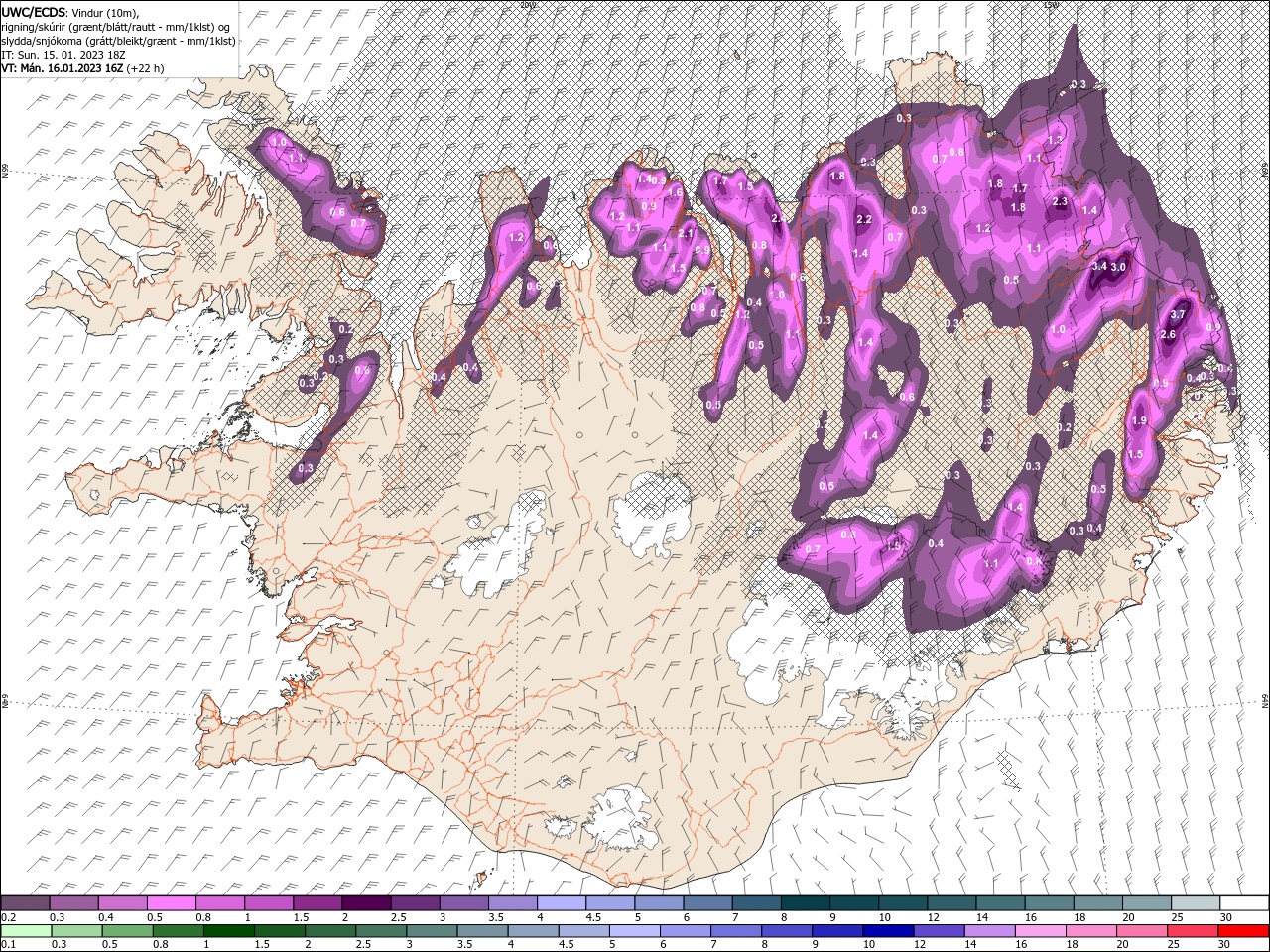Select upper legend swatch between 8 and 9
The width and height of the screenshot is (1270, 952).
pos(805,903)
